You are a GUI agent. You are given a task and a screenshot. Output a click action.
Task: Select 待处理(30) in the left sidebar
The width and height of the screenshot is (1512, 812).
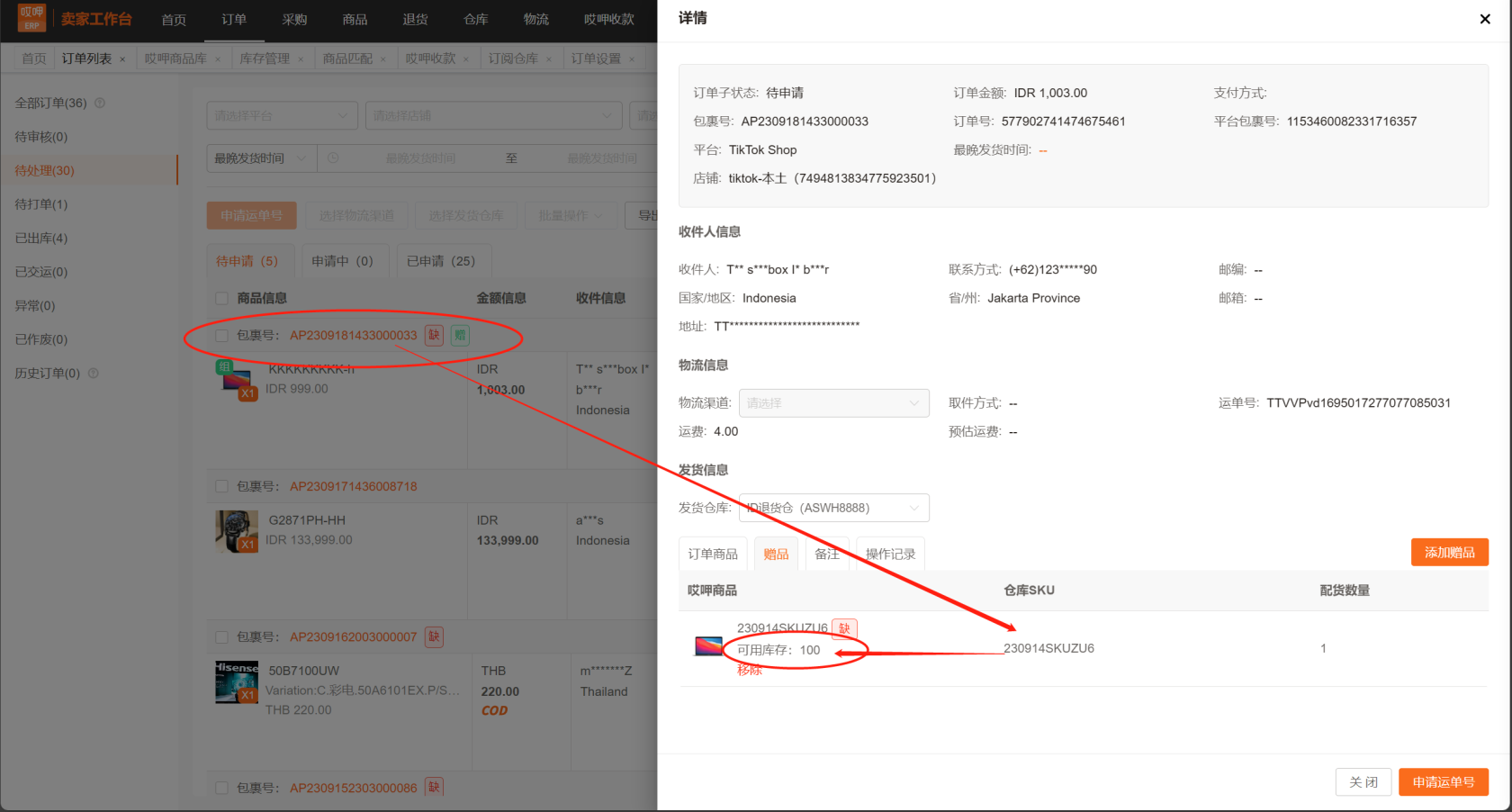click(88, 170)
